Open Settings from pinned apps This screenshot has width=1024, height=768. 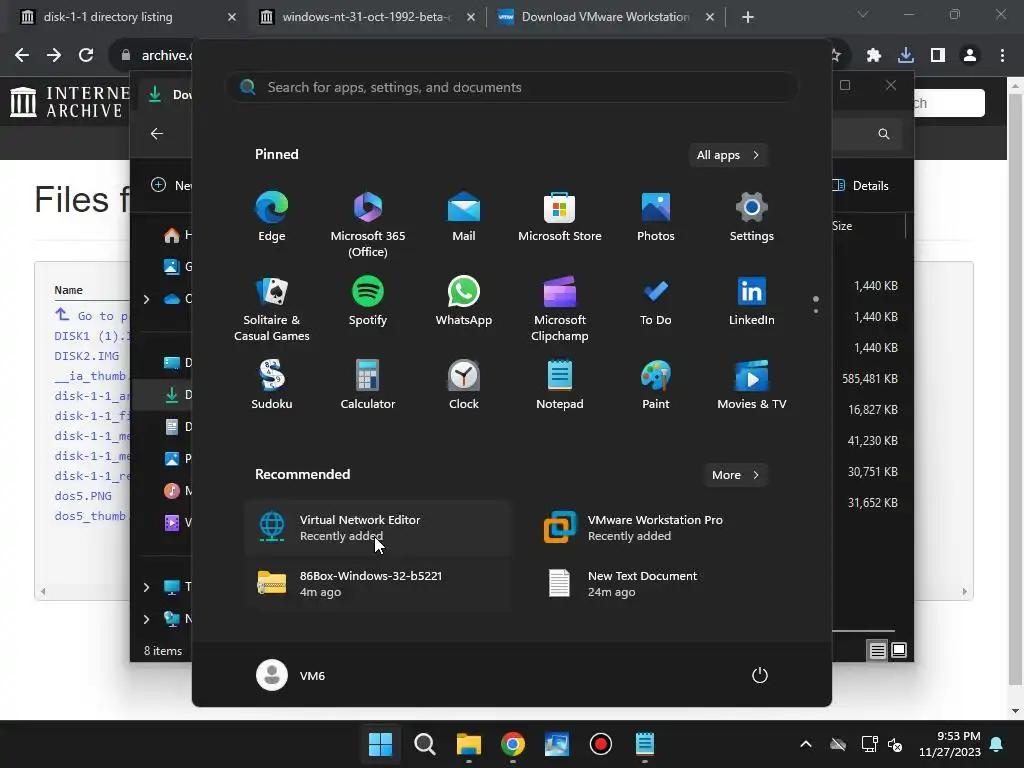click(x=752, y=217)
